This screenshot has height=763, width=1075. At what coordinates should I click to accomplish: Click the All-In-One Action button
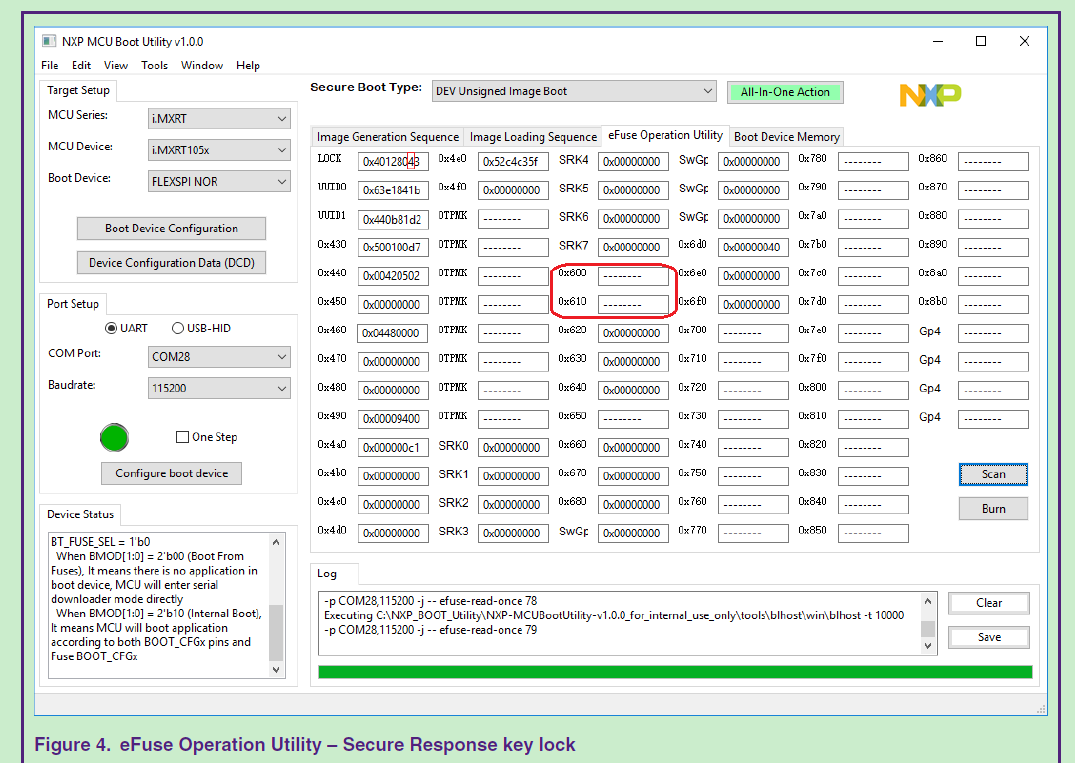785,91
